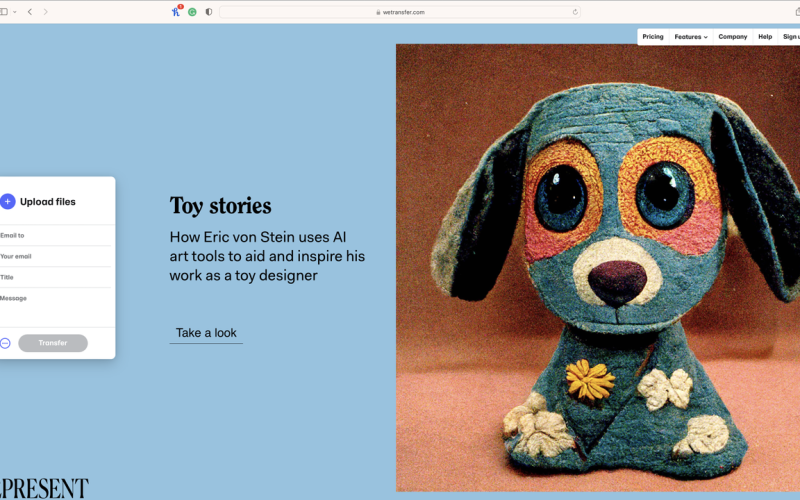Click the grey Transfer button
This screenshot has width=800, height=500.
pyautogui.click(x=53, y=343)
